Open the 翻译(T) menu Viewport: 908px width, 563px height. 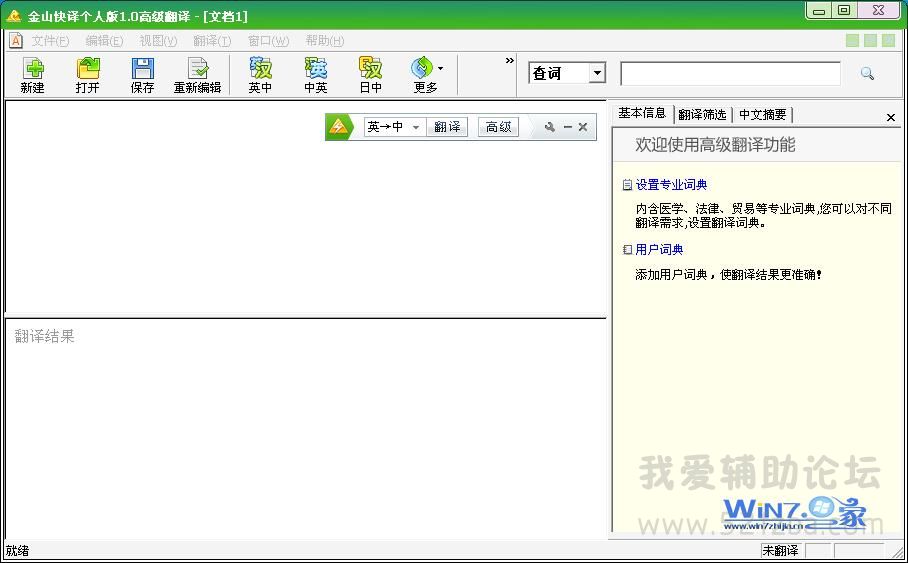(212, 41)
